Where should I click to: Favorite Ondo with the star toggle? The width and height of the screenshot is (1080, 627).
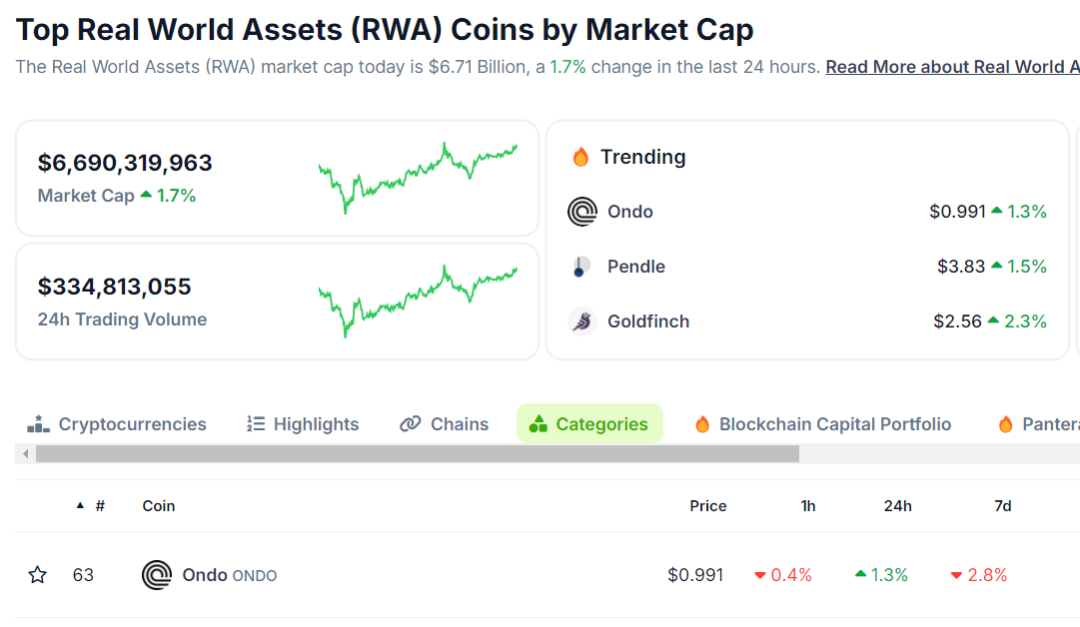pyautogui.click(x=38, y=575)
